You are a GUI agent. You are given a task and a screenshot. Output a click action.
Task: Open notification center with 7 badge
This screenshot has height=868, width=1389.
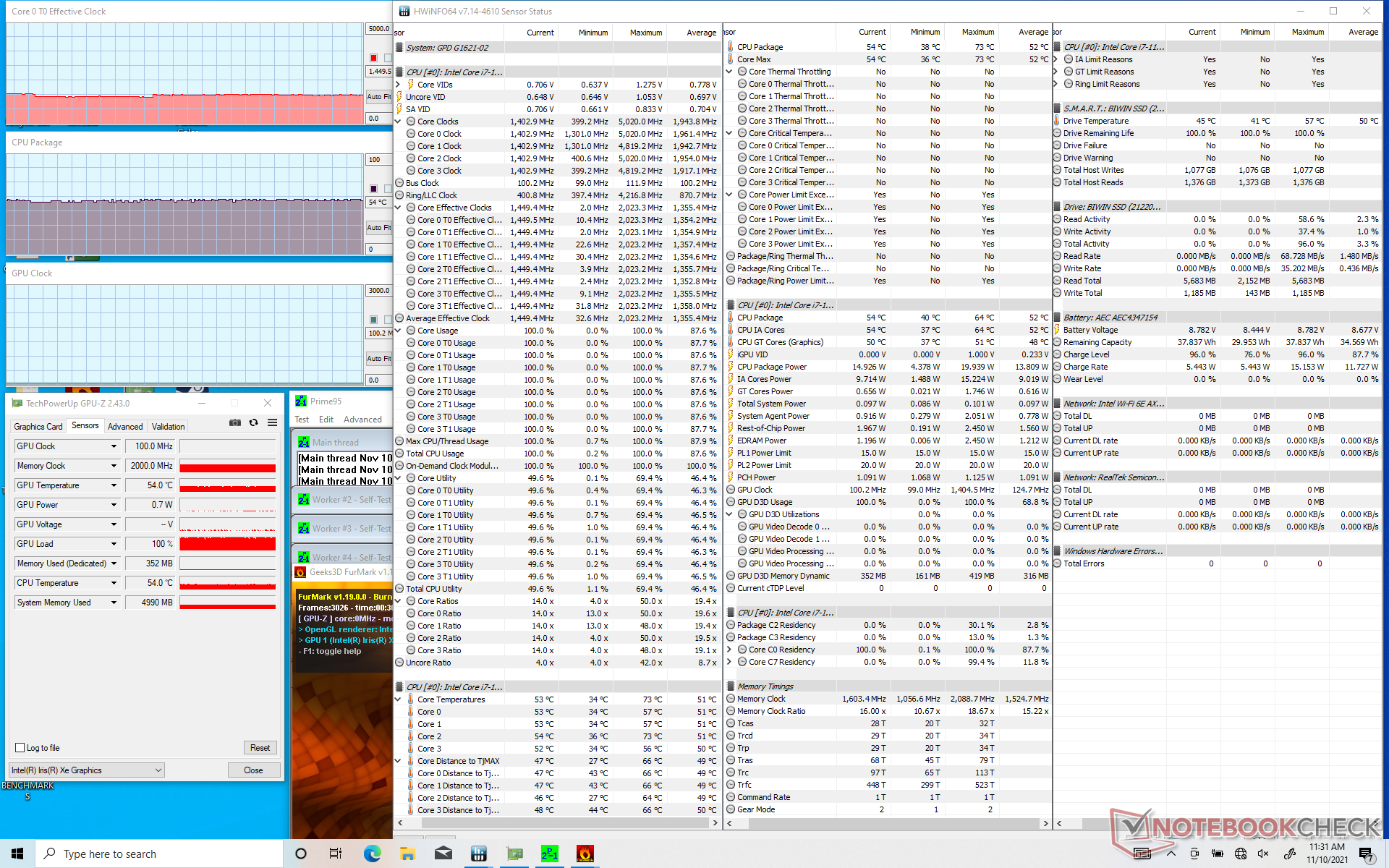coord(1367,854)
